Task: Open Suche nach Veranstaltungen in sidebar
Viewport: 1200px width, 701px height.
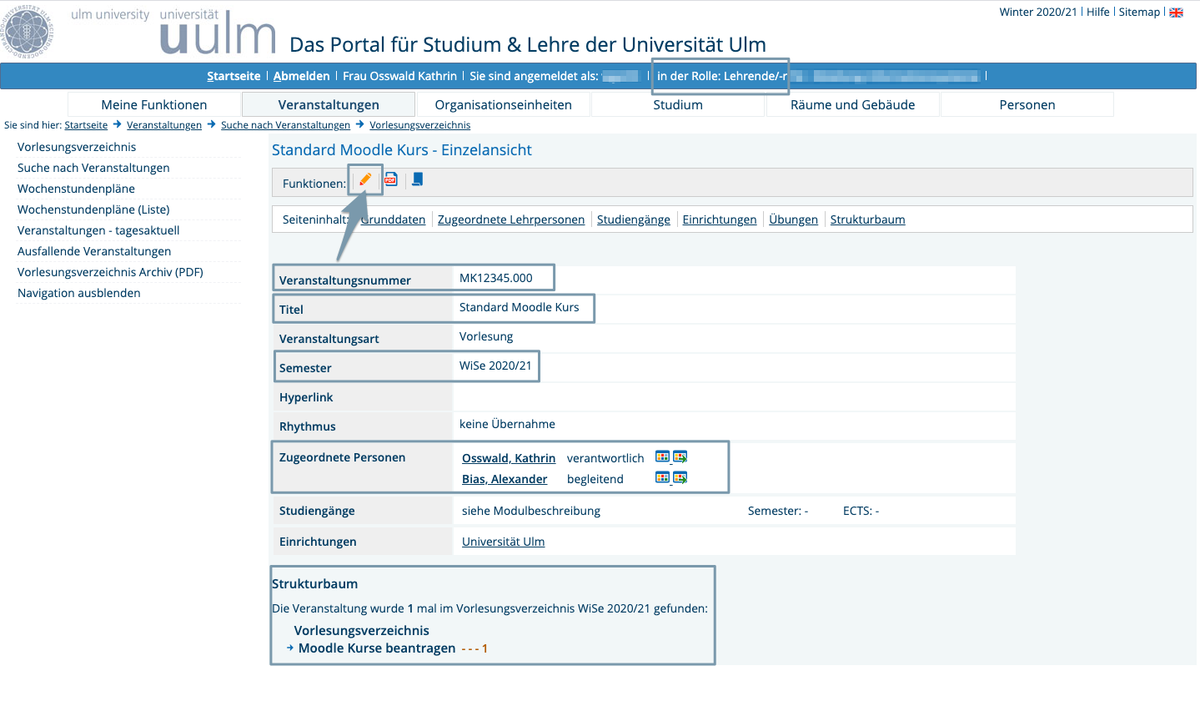Action: (x=94, y=168)
